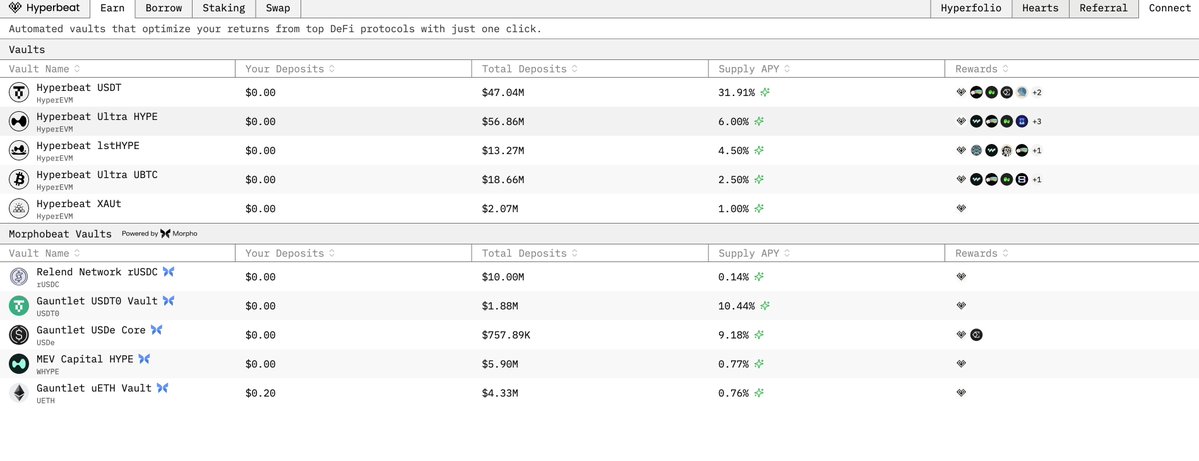
Task: Click the Ultra UBTC bitcoin icon
Action: point(18,180)
